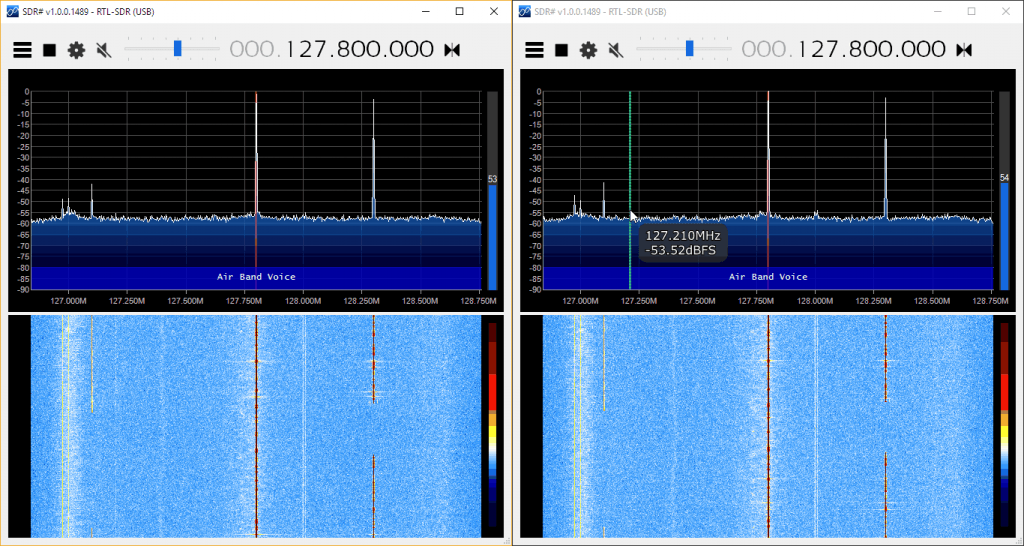Image resolution: width=1024 pixels, height=546 pixels.
Task: Click the green dashed marker line in right spectrum
Action: tap(630, 150)
